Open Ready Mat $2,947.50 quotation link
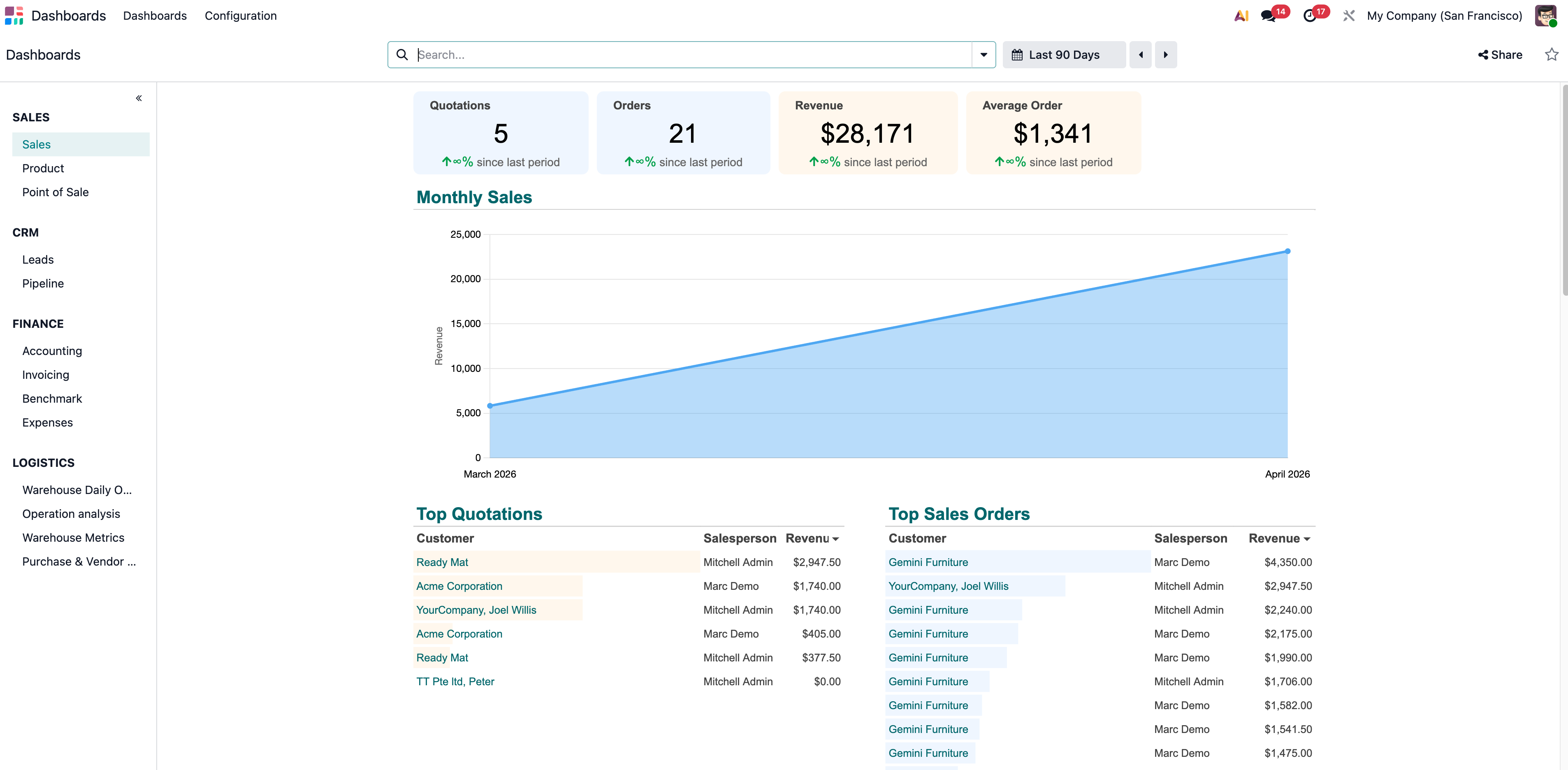This screenshot has height=770, width=1568. click(x=442, y=562)
